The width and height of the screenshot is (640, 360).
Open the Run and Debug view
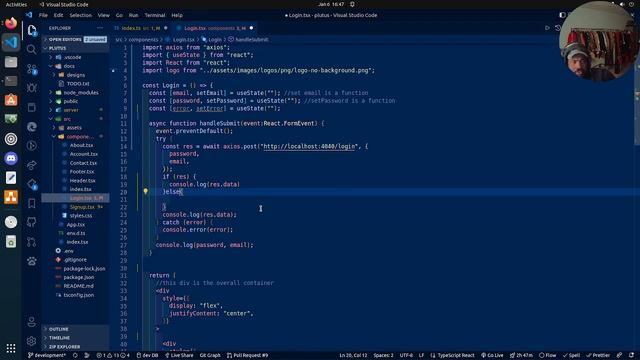pos(31,88)
